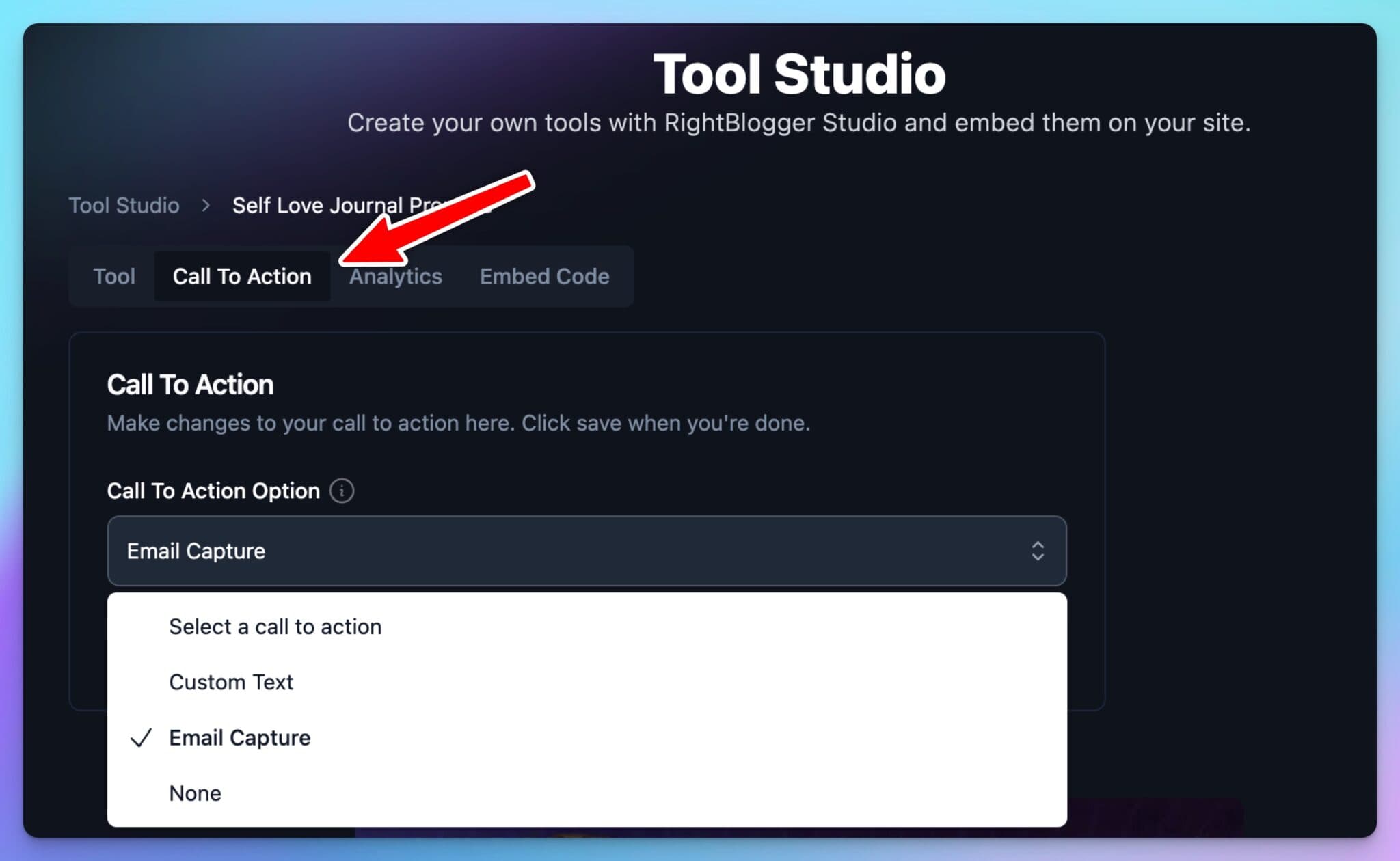Open the Tool Studio breadcrumb link
1400x861 pixels.
pyautogui.click(x=124, y=205)
